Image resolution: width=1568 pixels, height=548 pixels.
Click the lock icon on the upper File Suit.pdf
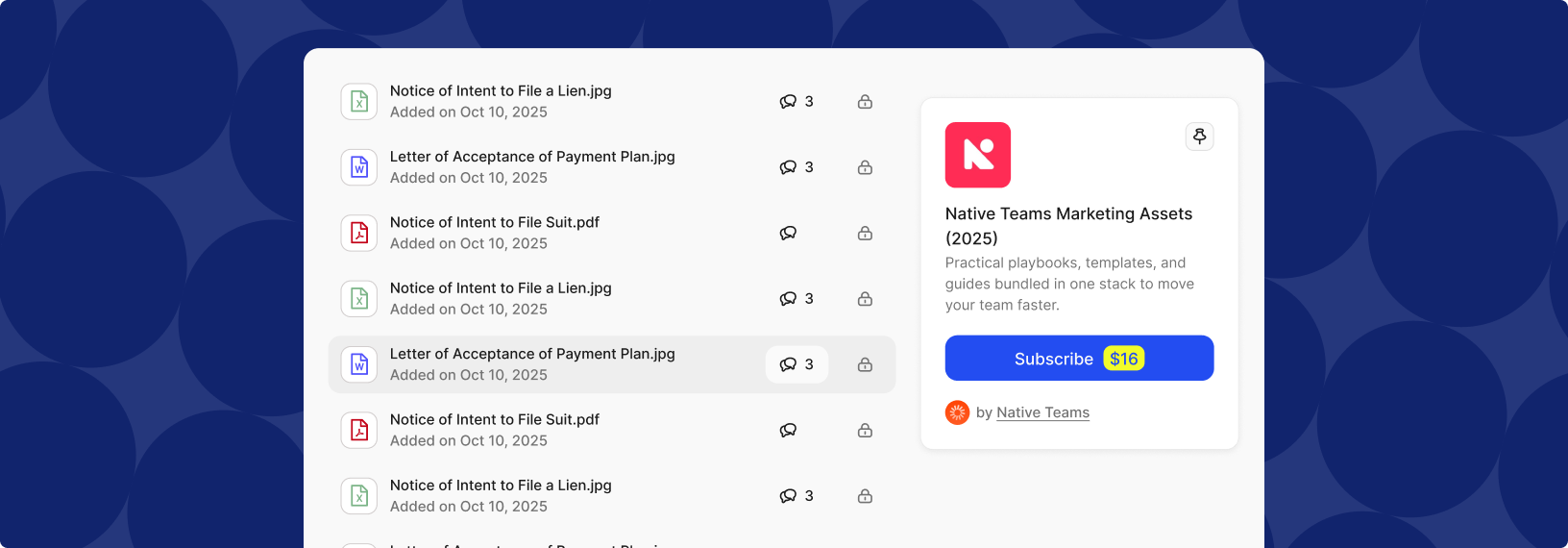tap(865, 234)
